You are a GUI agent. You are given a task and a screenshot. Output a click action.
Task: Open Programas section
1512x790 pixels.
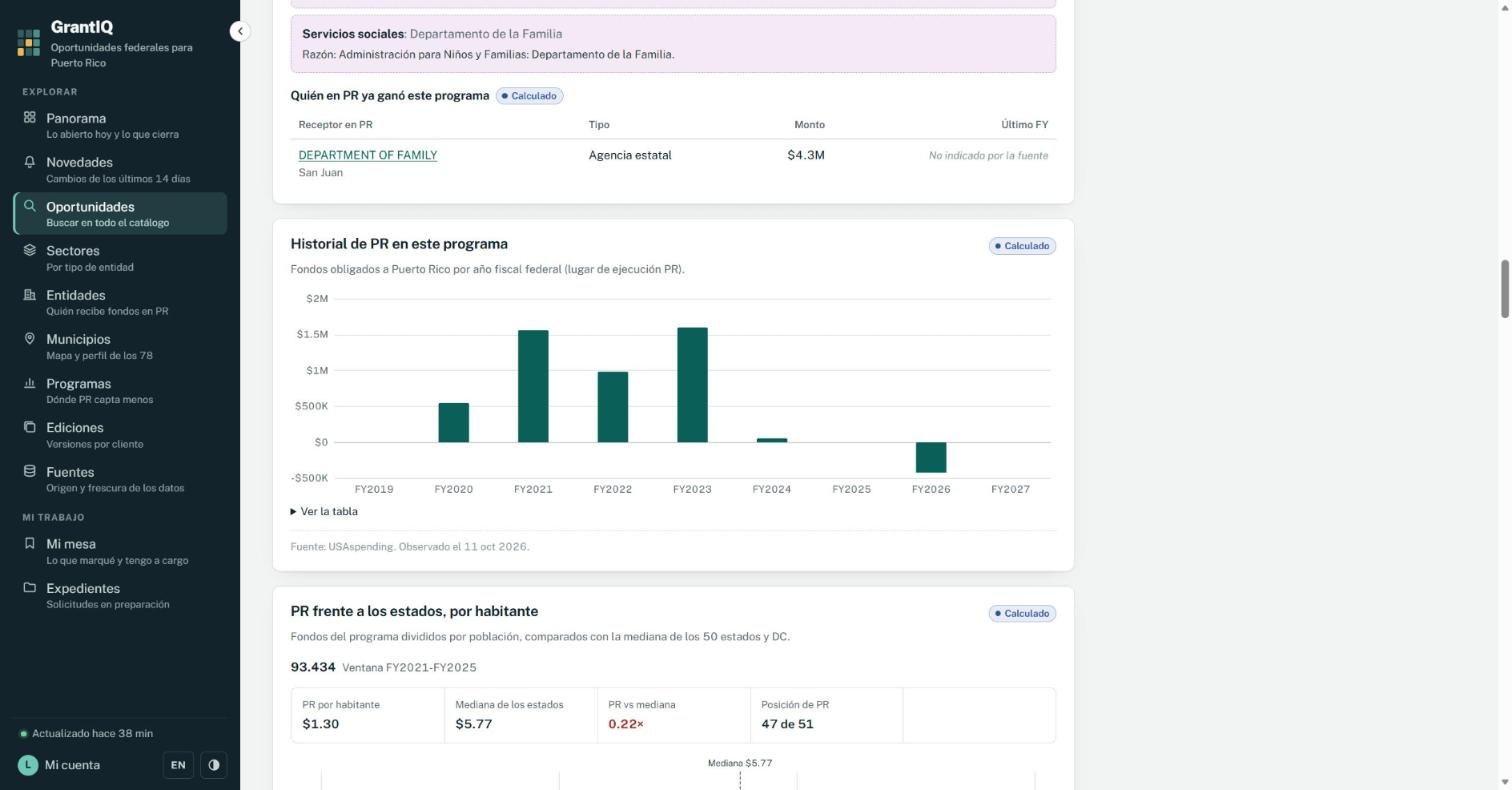[120, 390]
